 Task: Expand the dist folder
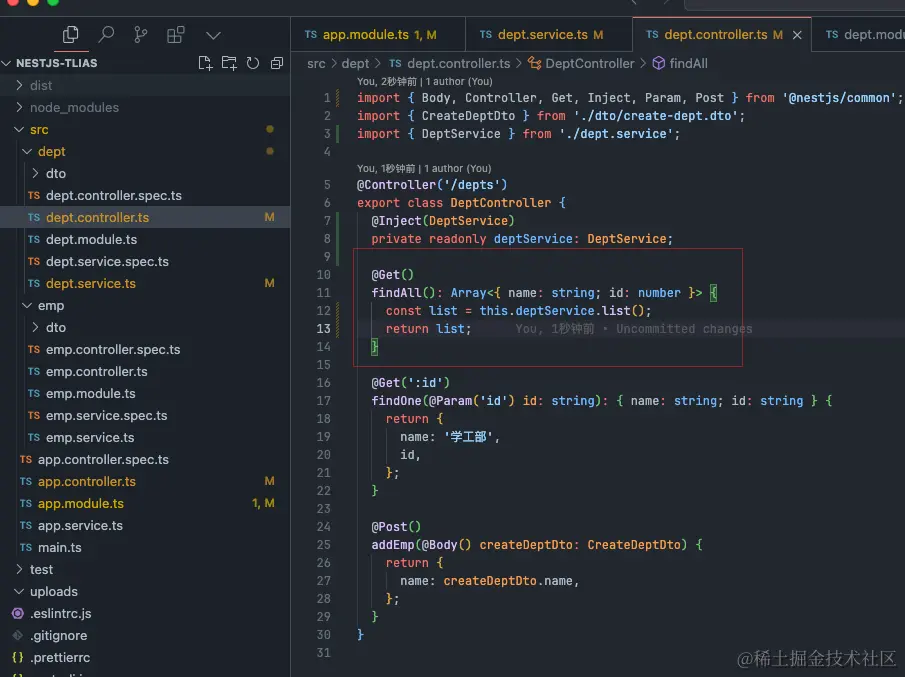tap(19, 85)
